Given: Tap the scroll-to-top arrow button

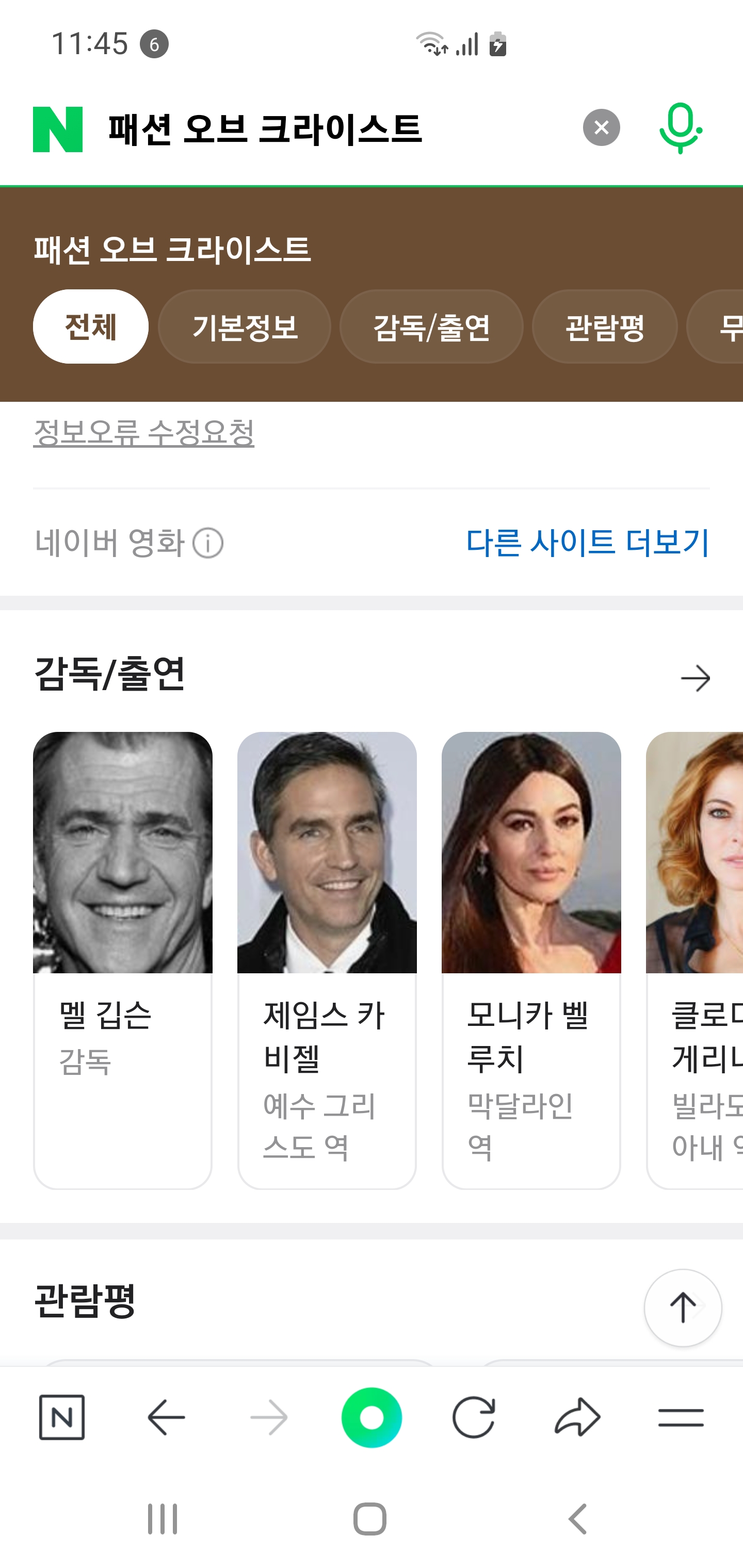Looking at the screenshot, I should [683, 1308].
